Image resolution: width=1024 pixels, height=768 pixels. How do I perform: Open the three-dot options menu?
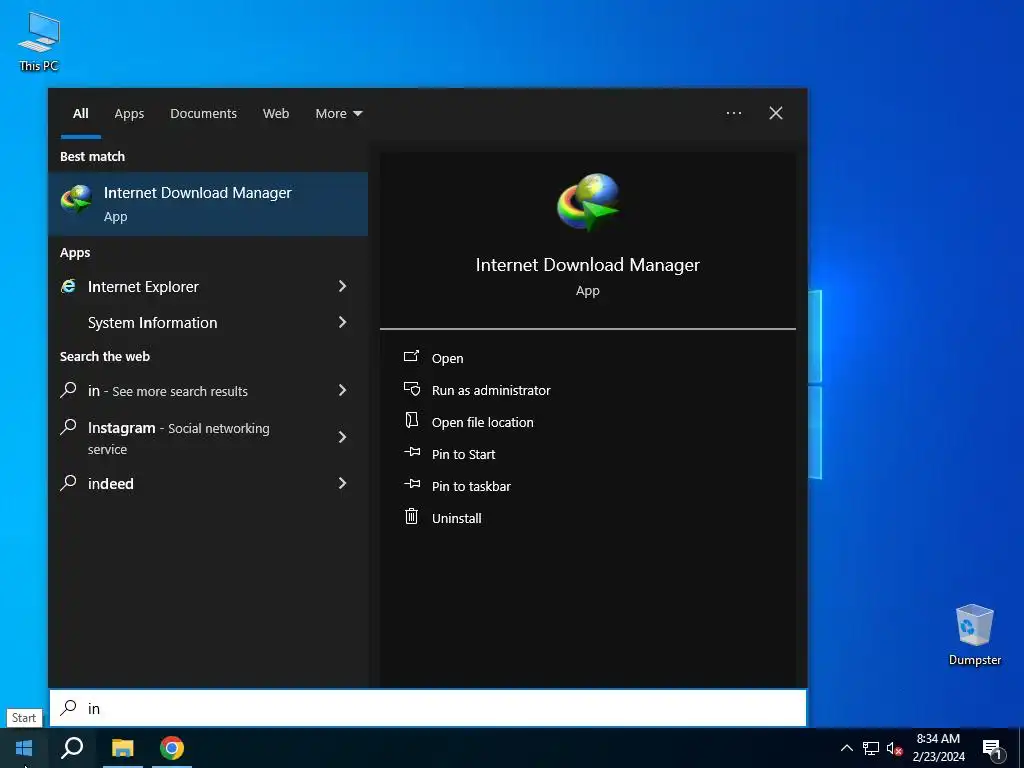734,114
